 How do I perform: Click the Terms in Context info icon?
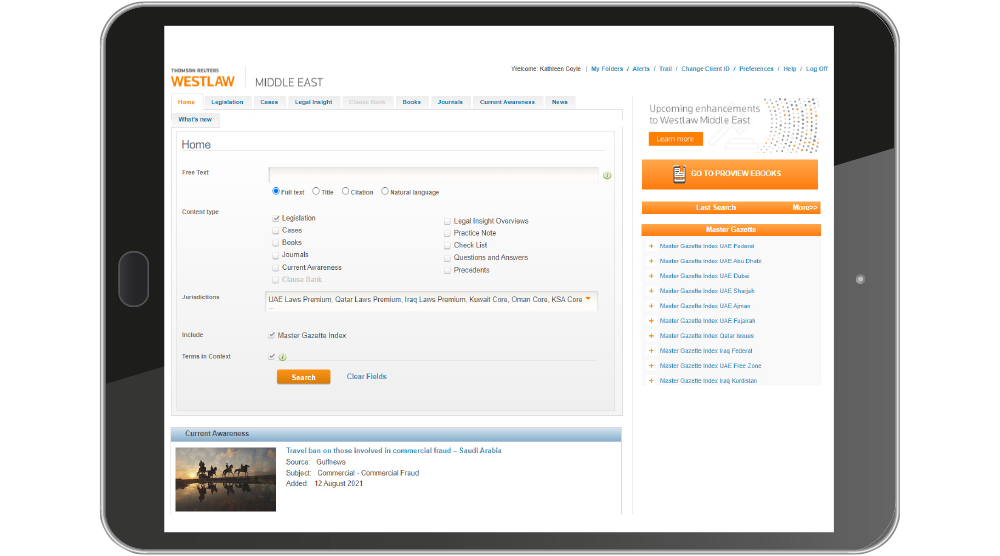coord(283,357)
